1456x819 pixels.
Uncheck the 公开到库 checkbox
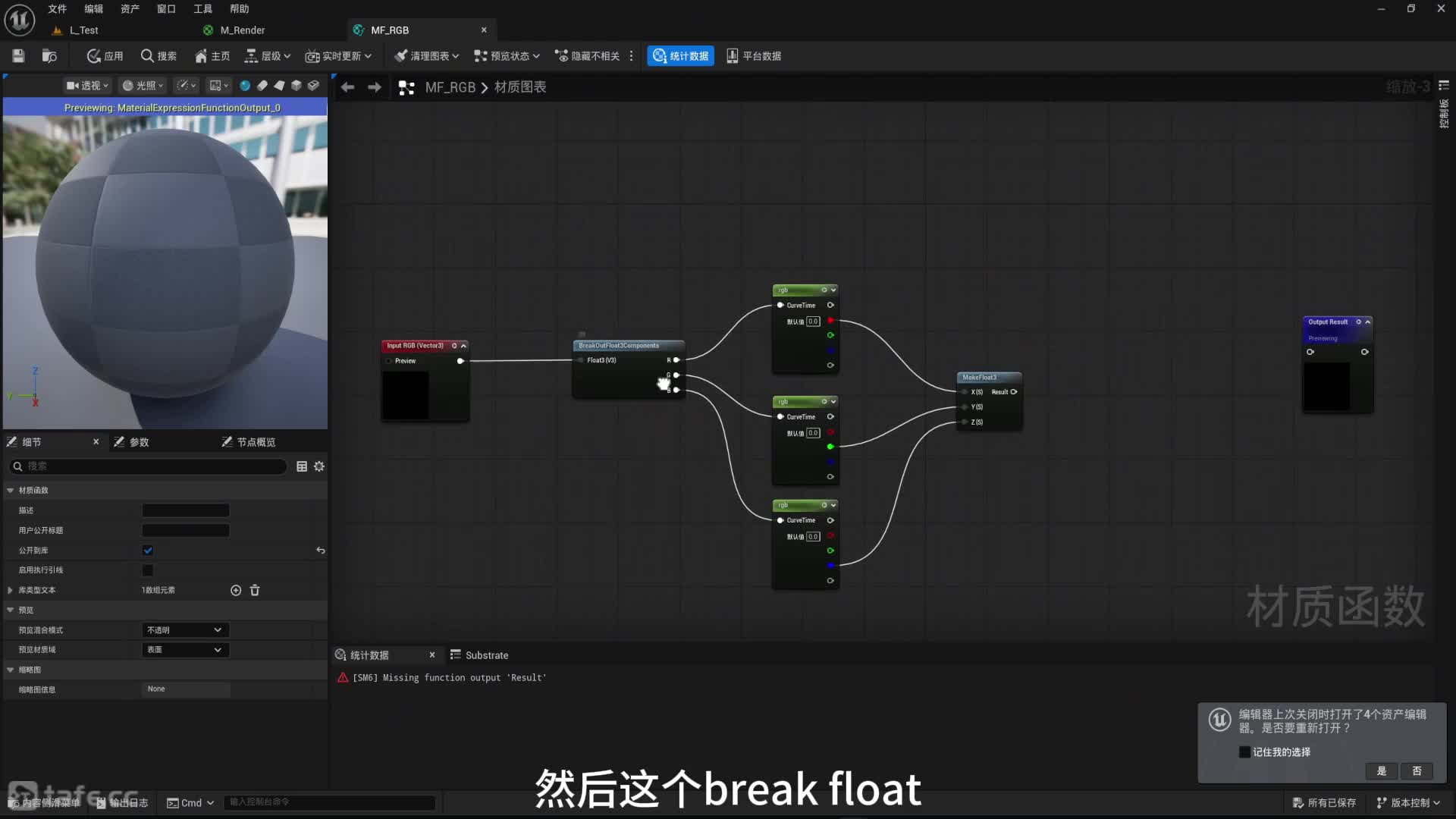click(x=148, y=551)
